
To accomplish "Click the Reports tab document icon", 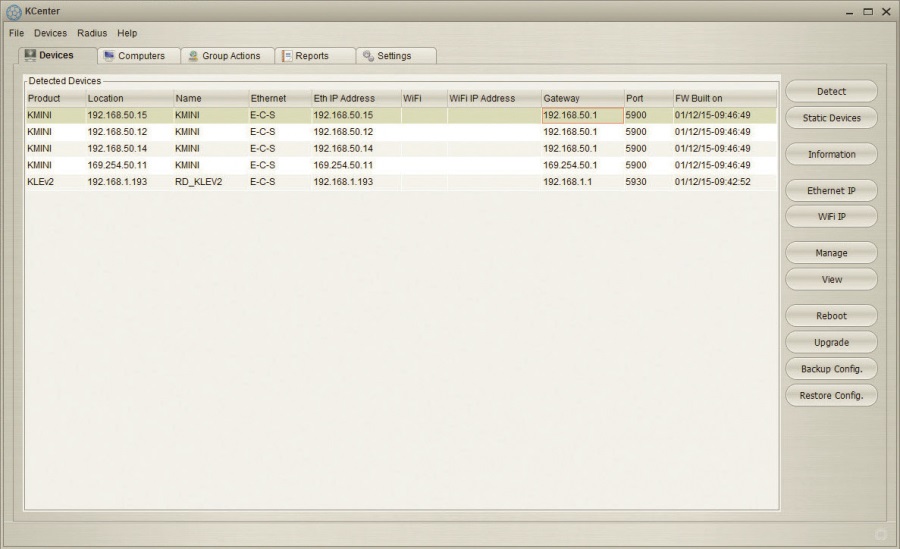I will [287, 56].
